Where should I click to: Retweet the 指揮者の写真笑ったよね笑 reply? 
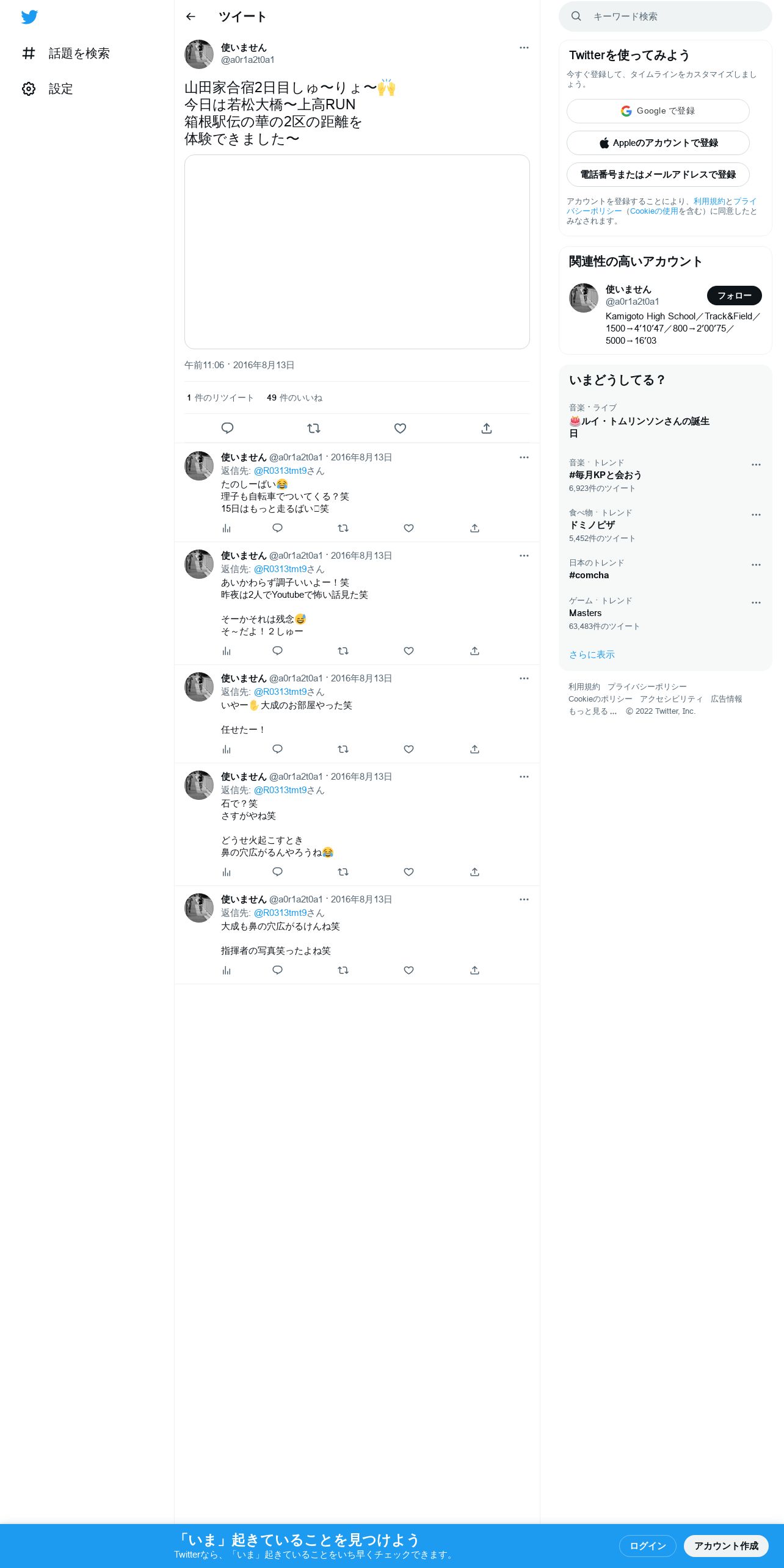point(343,970)
